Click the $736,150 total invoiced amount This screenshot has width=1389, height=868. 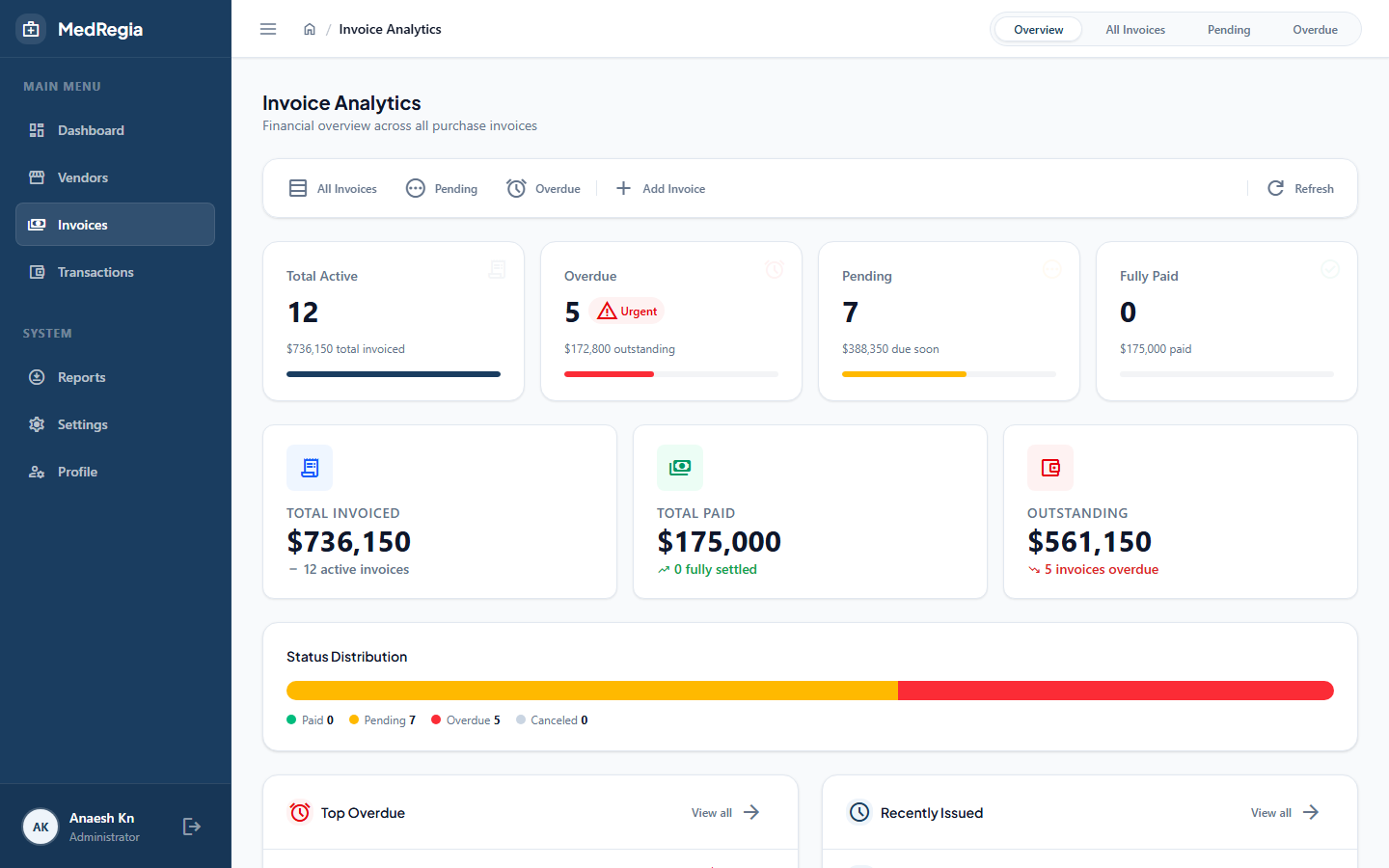click(348, 542)
